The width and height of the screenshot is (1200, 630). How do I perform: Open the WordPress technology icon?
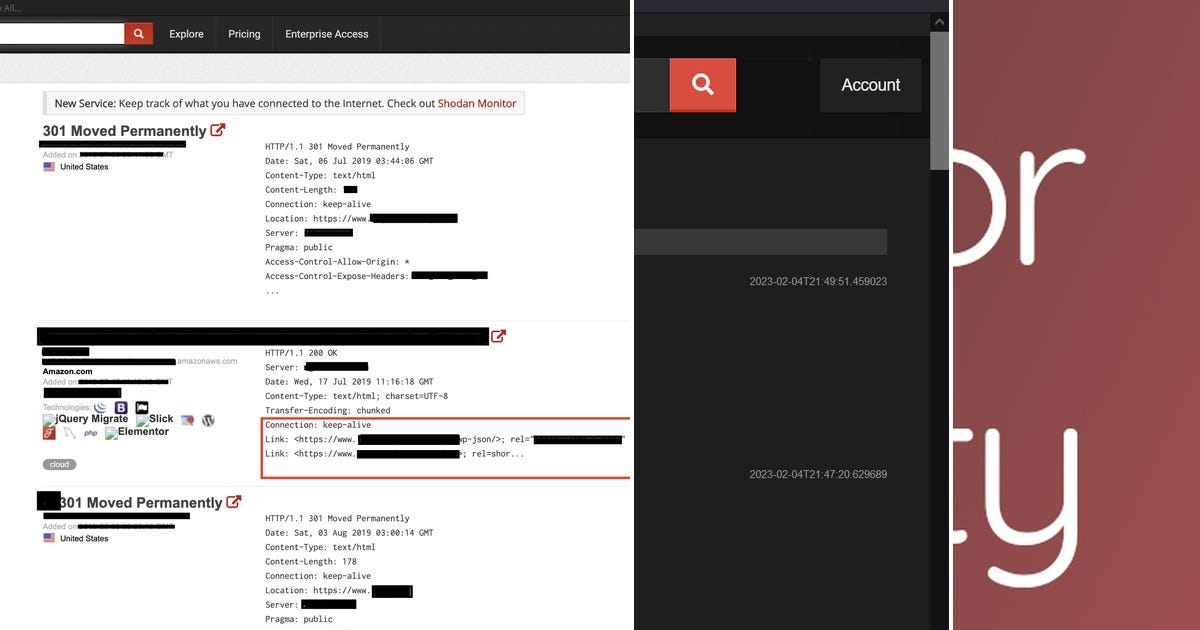pyautogui.click(x=207, y=420)
